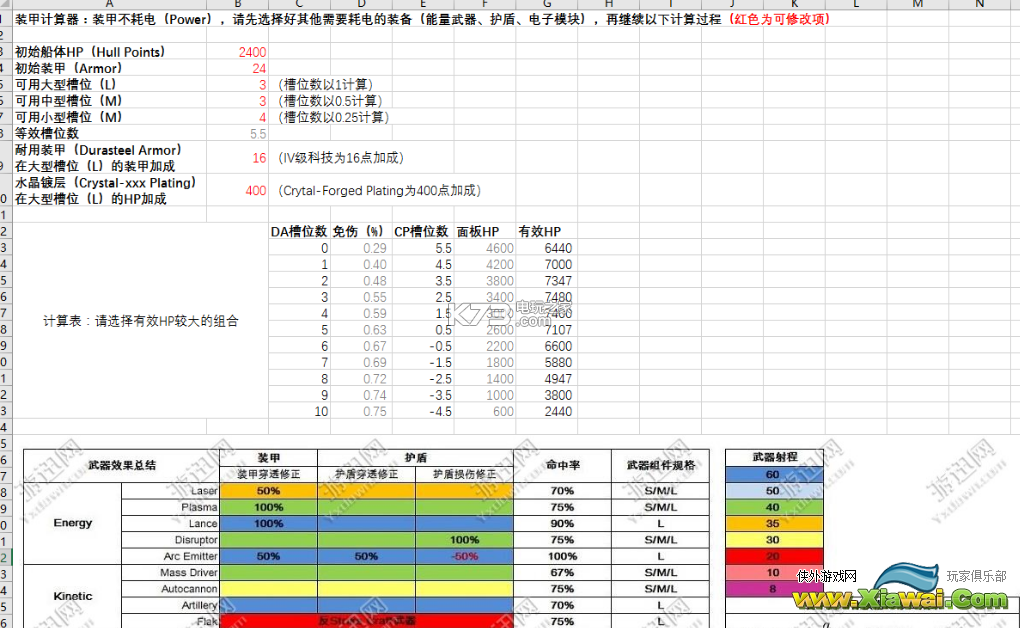
Task: Click the Energy category cell
Action: (x=73, y=523)
